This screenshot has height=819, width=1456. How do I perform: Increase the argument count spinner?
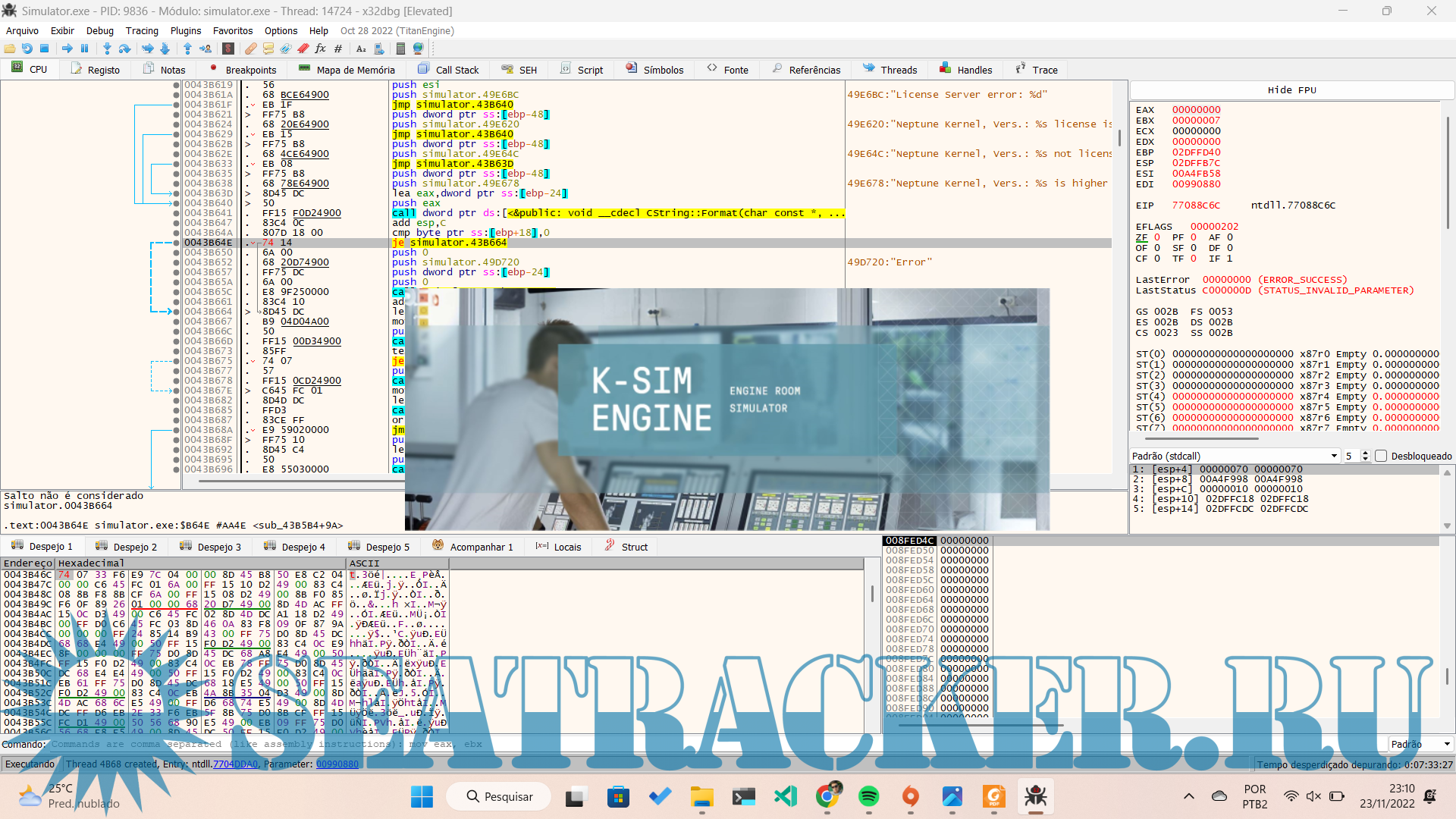point(1365,453)
